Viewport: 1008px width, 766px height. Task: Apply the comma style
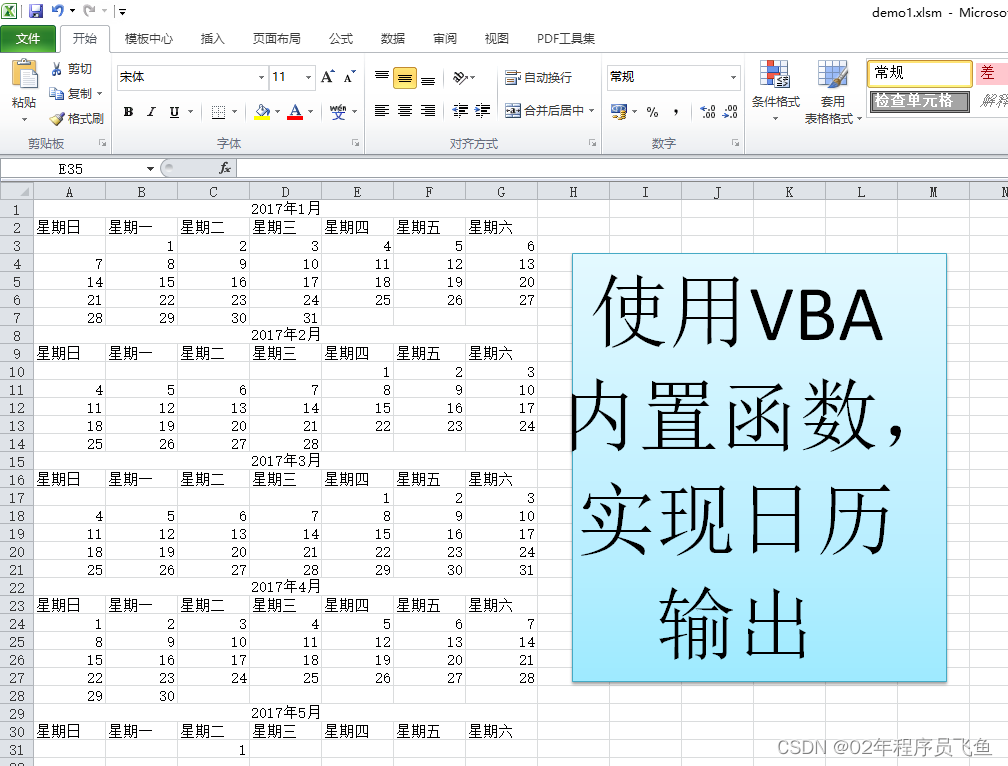pyautogui.click(x=676, y=112)
